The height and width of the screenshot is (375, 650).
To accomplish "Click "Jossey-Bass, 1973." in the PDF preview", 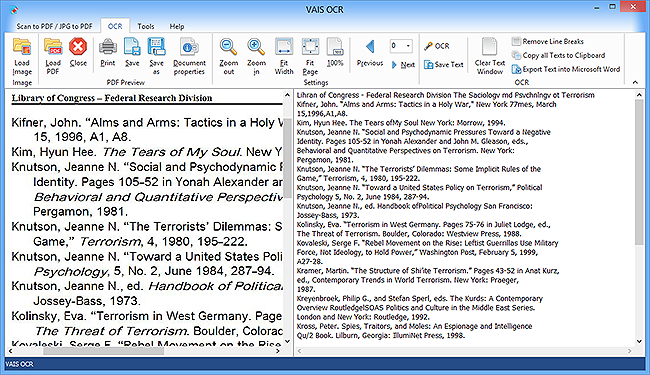I will tap(87, 301).
